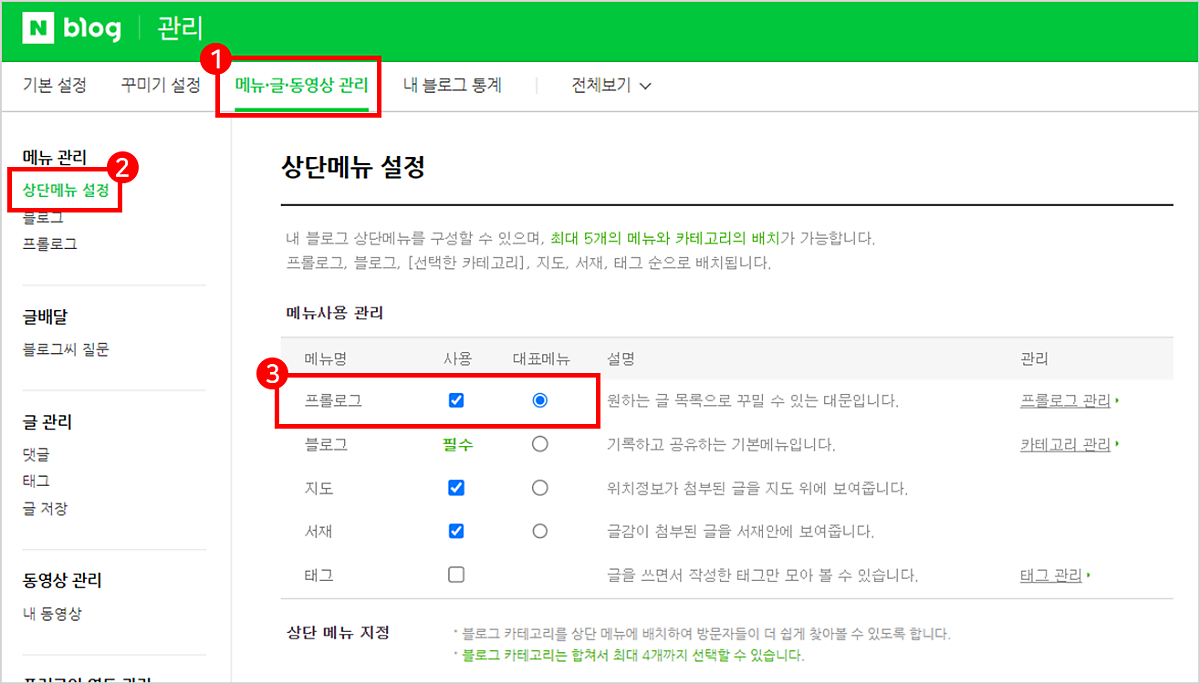Click the 카테고리 관리 link

tap(1065, 445)
